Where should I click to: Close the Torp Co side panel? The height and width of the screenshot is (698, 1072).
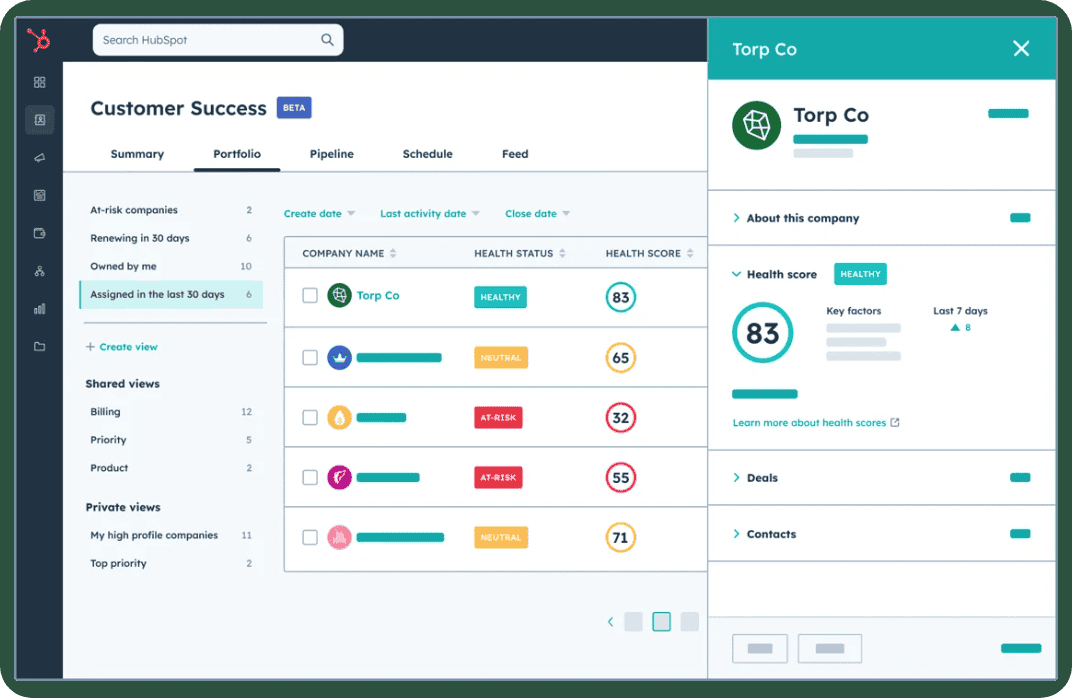1021,49
